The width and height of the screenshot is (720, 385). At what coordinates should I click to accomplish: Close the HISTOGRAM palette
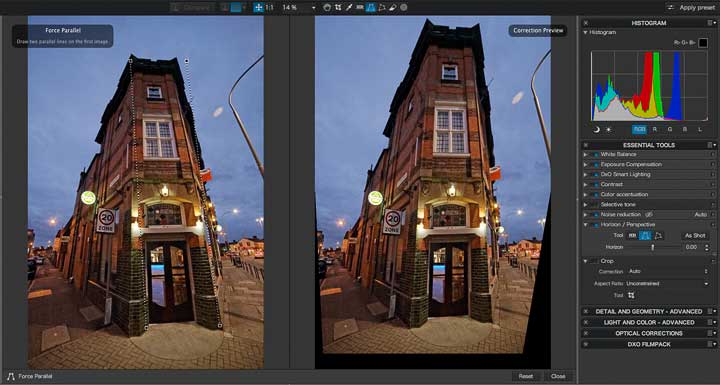[585, 23]
